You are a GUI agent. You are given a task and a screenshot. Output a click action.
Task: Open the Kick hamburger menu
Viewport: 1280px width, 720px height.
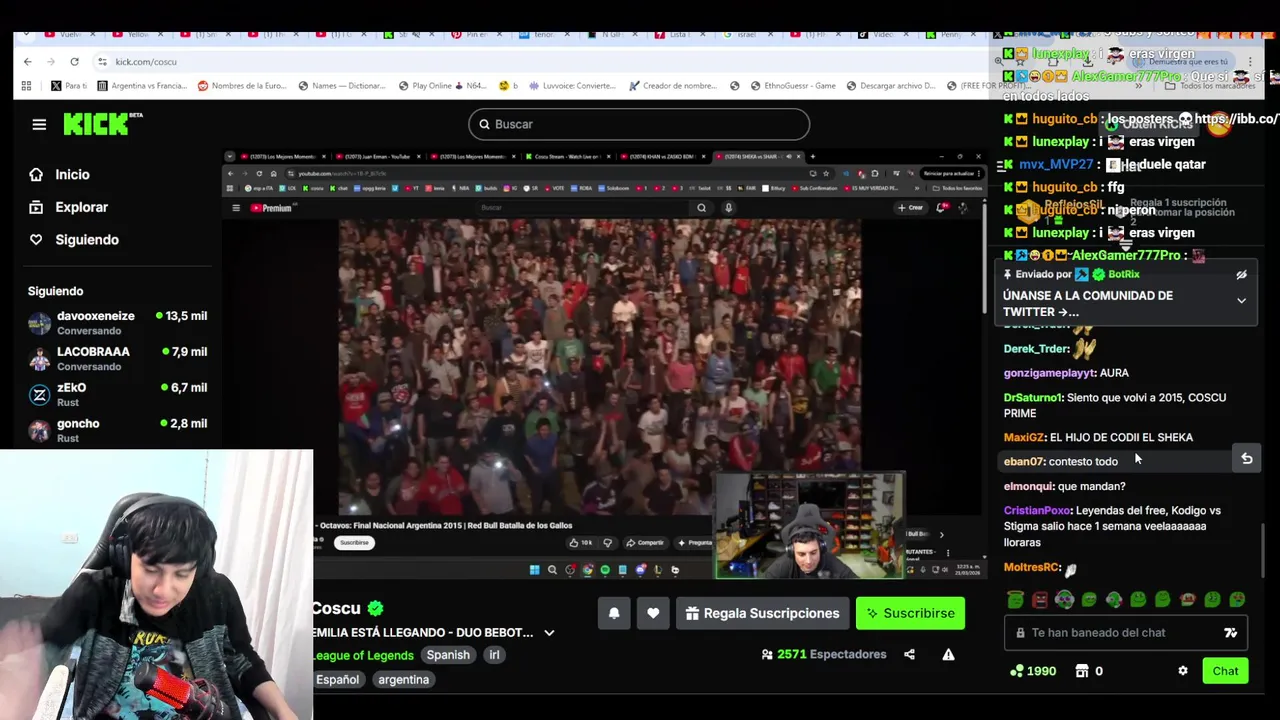39,124
